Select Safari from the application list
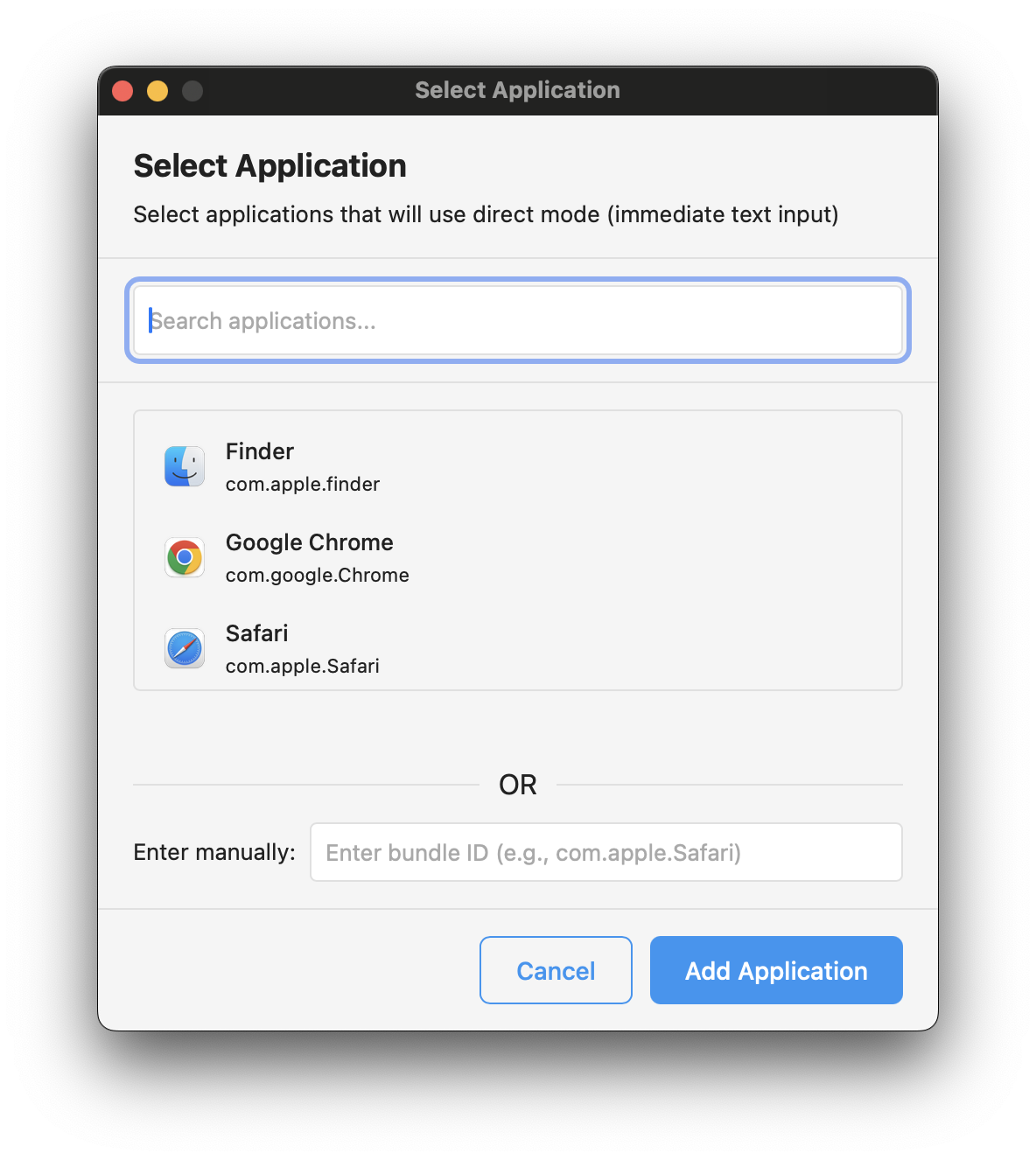The width and height of the screenshot is (1036, 1160). [x=256, y=633]
